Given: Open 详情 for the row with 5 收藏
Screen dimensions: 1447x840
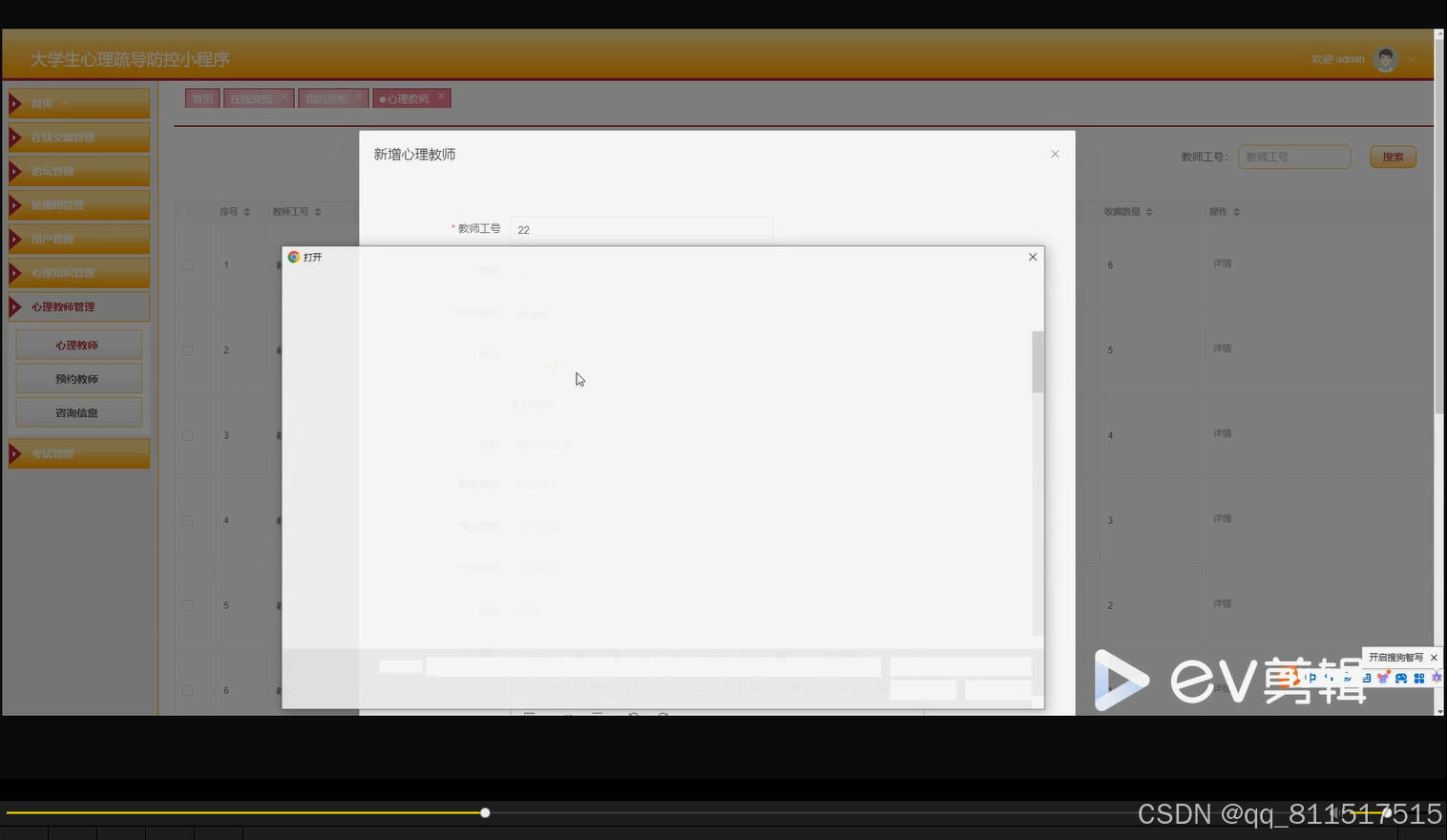Looking at the screenshot, I should point(1222,348).
